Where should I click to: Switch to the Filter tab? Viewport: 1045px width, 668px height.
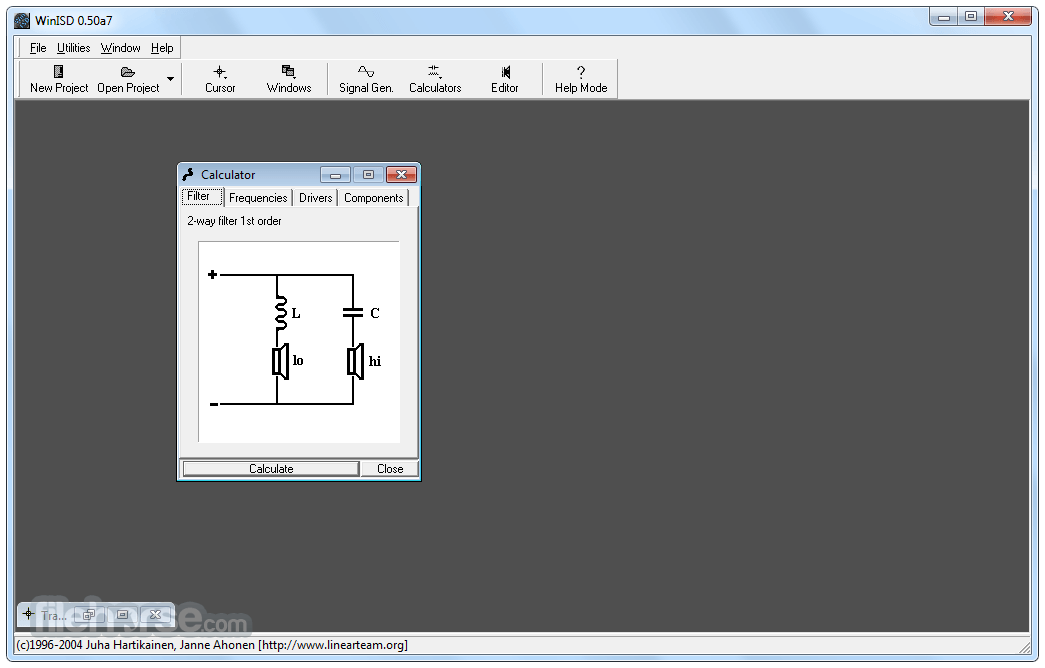[x=201, y=197]
